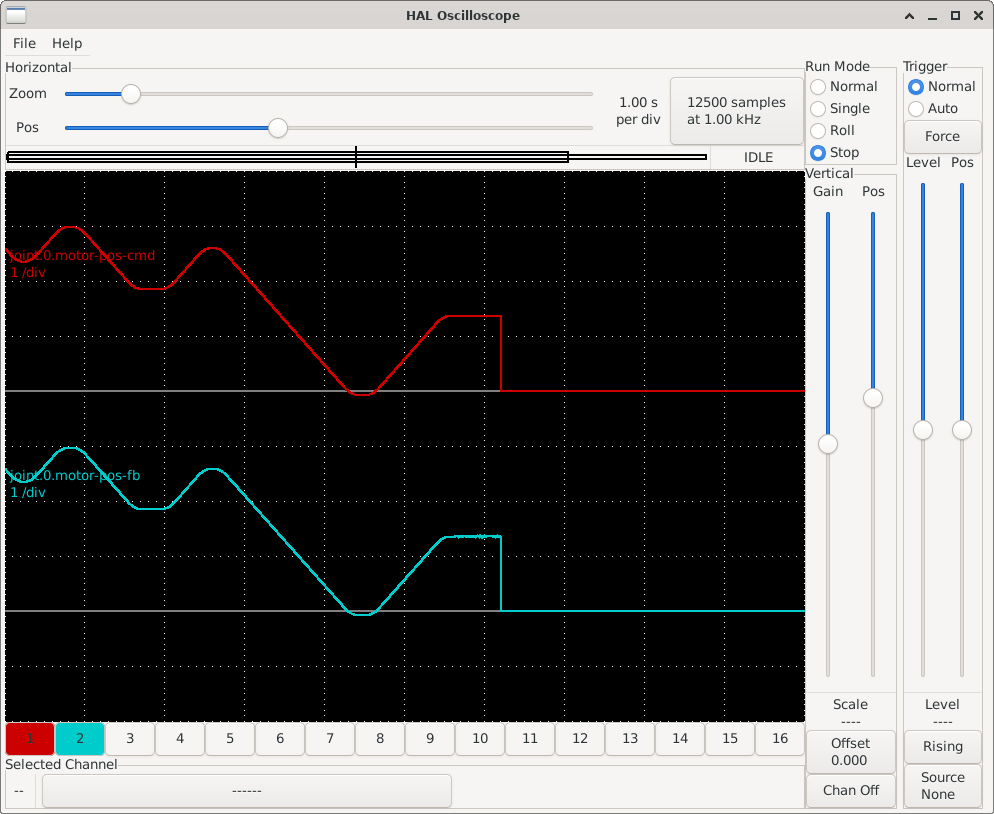
Task: Click the Selected Channel name field
Action: [x=247, y=790]
